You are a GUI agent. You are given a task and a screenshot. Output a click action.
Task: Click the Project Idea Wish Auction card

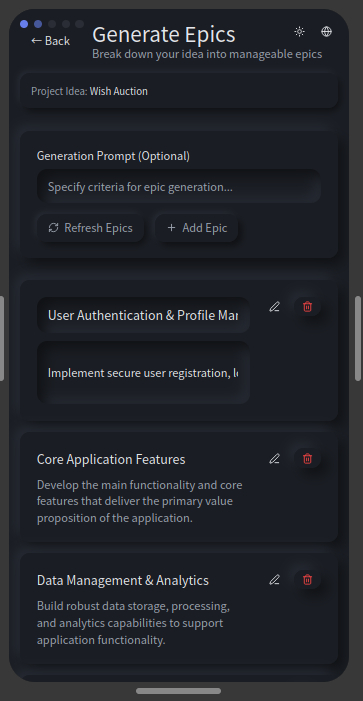click(179, 91)
